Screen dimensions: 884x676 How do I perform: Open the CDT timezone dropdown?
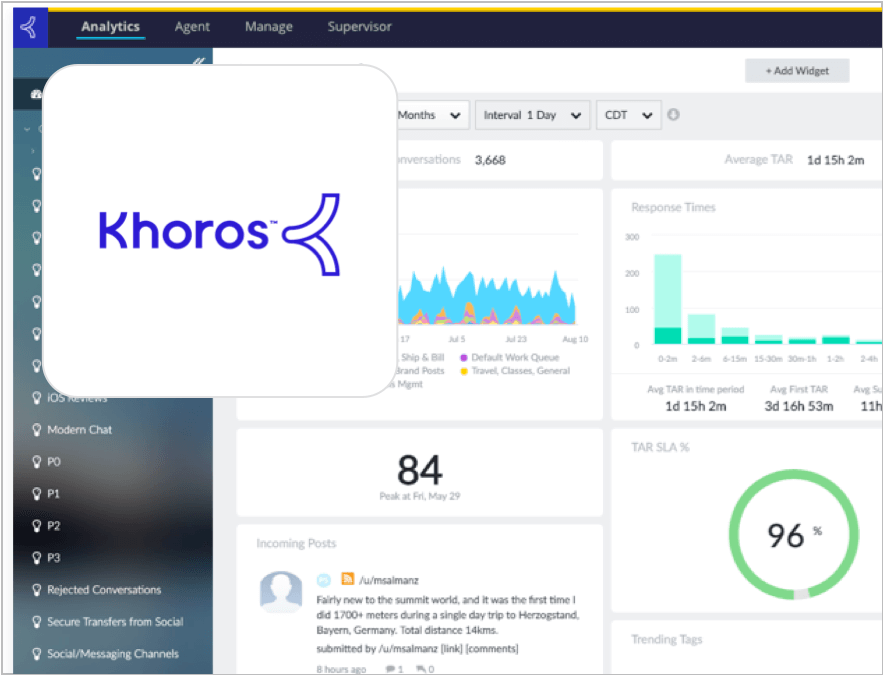(629, 116)
